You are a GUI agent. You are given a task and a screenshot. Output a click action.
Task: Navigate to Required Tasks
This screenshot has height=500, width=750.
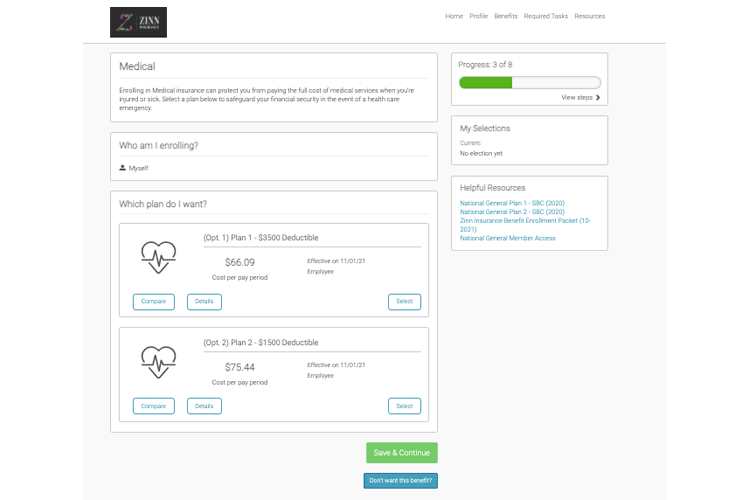[546, 16]
